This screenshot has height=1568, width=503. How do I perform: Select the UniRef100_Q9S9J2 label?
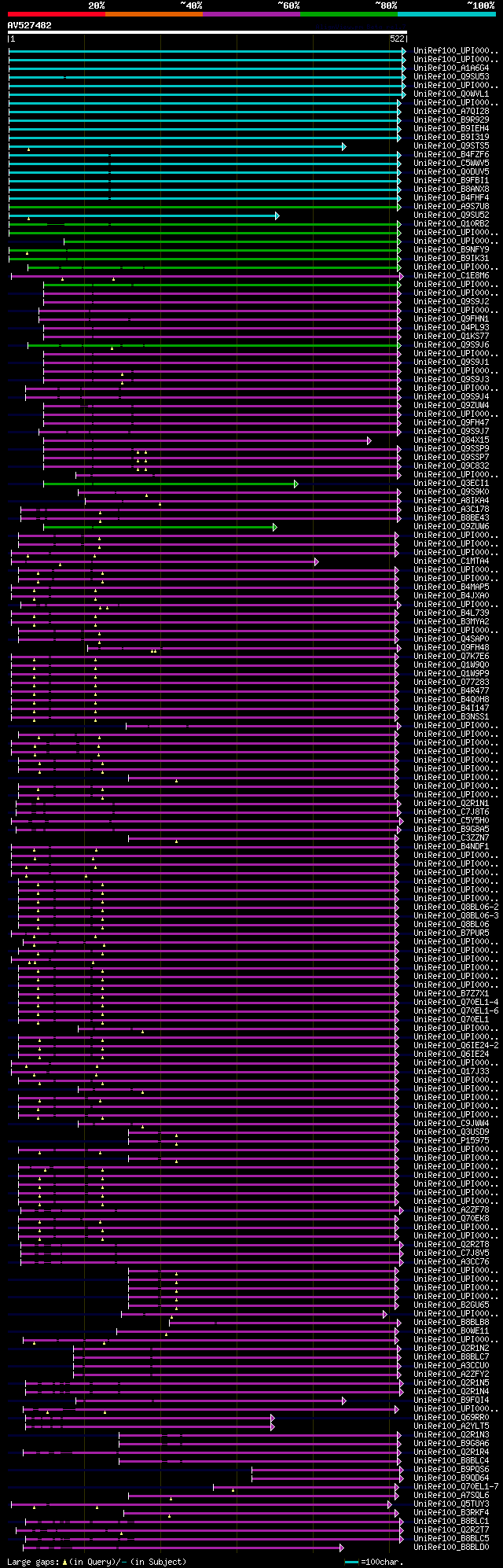451,301
